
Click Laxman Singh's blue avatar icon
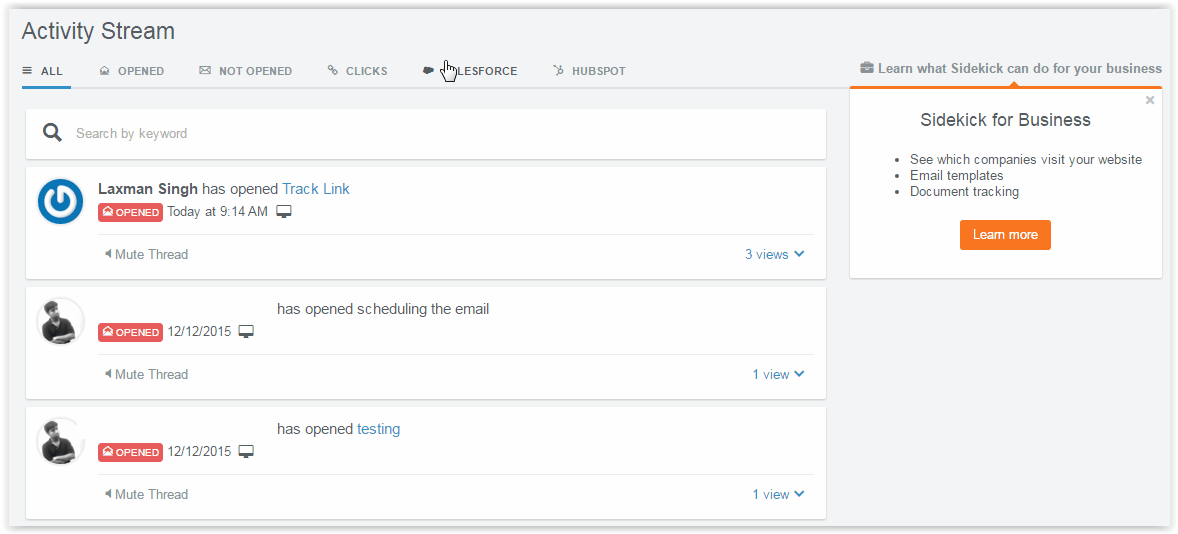[60, 202]
